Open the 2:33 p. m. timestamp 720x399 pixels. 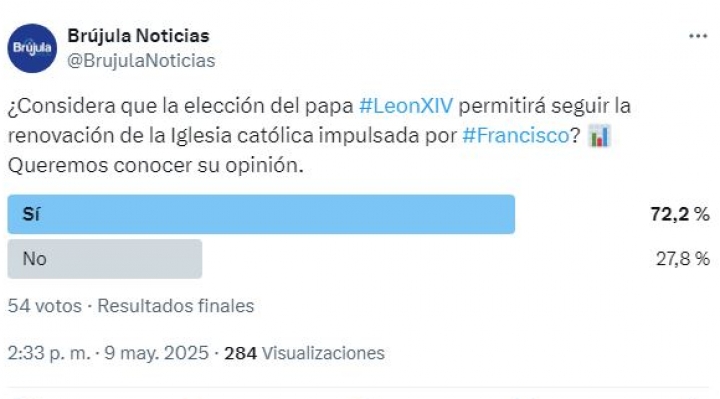49,353
